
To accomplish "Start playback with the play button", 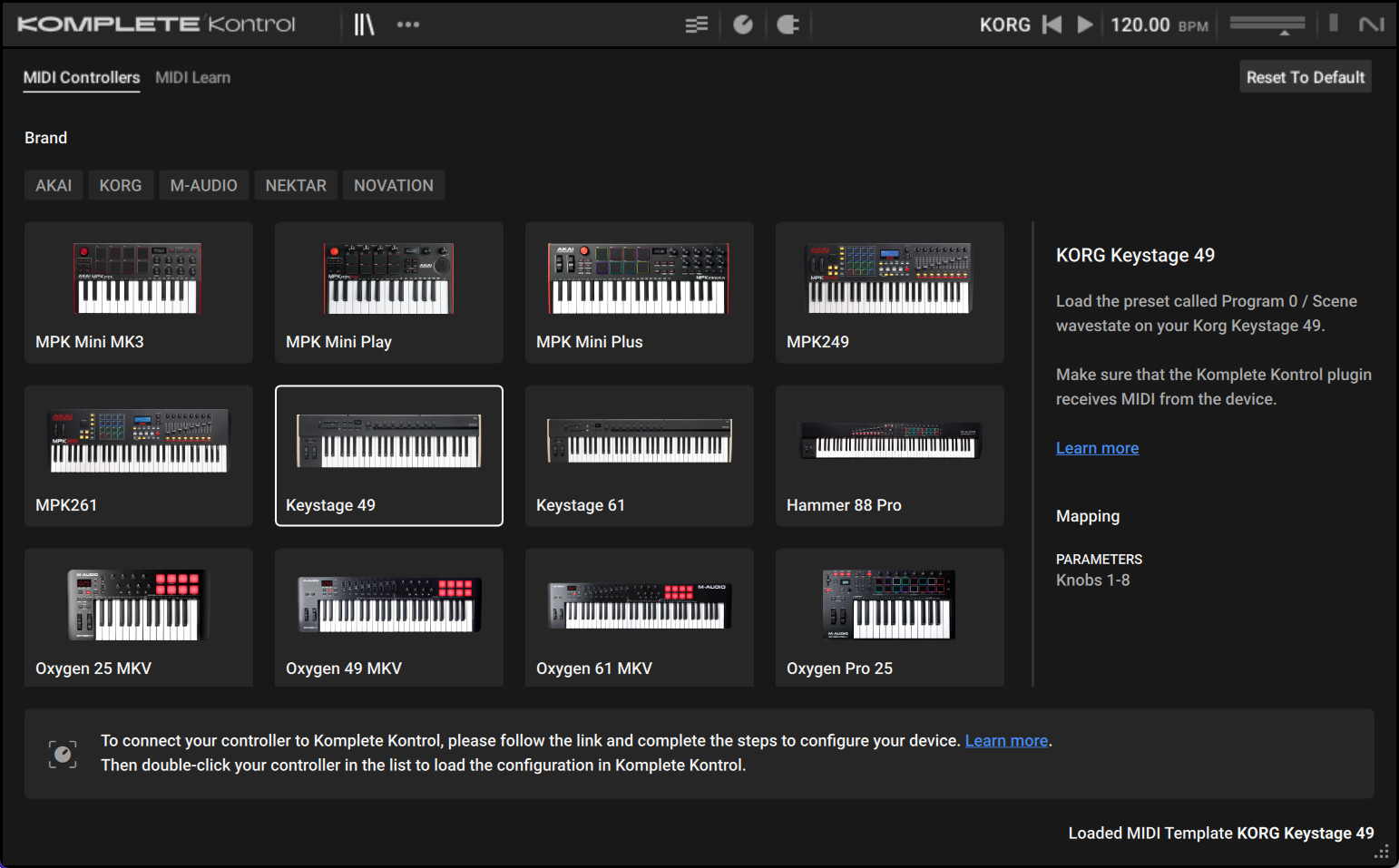I will [x=1085, y=24].
